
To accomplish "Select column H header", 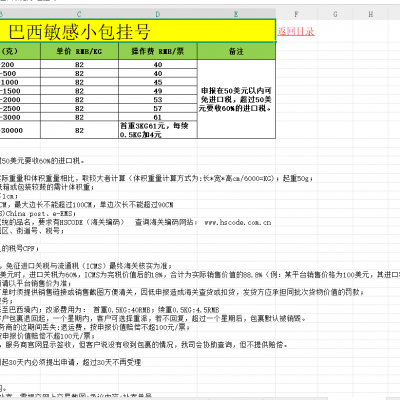I will tap(371, 14).
